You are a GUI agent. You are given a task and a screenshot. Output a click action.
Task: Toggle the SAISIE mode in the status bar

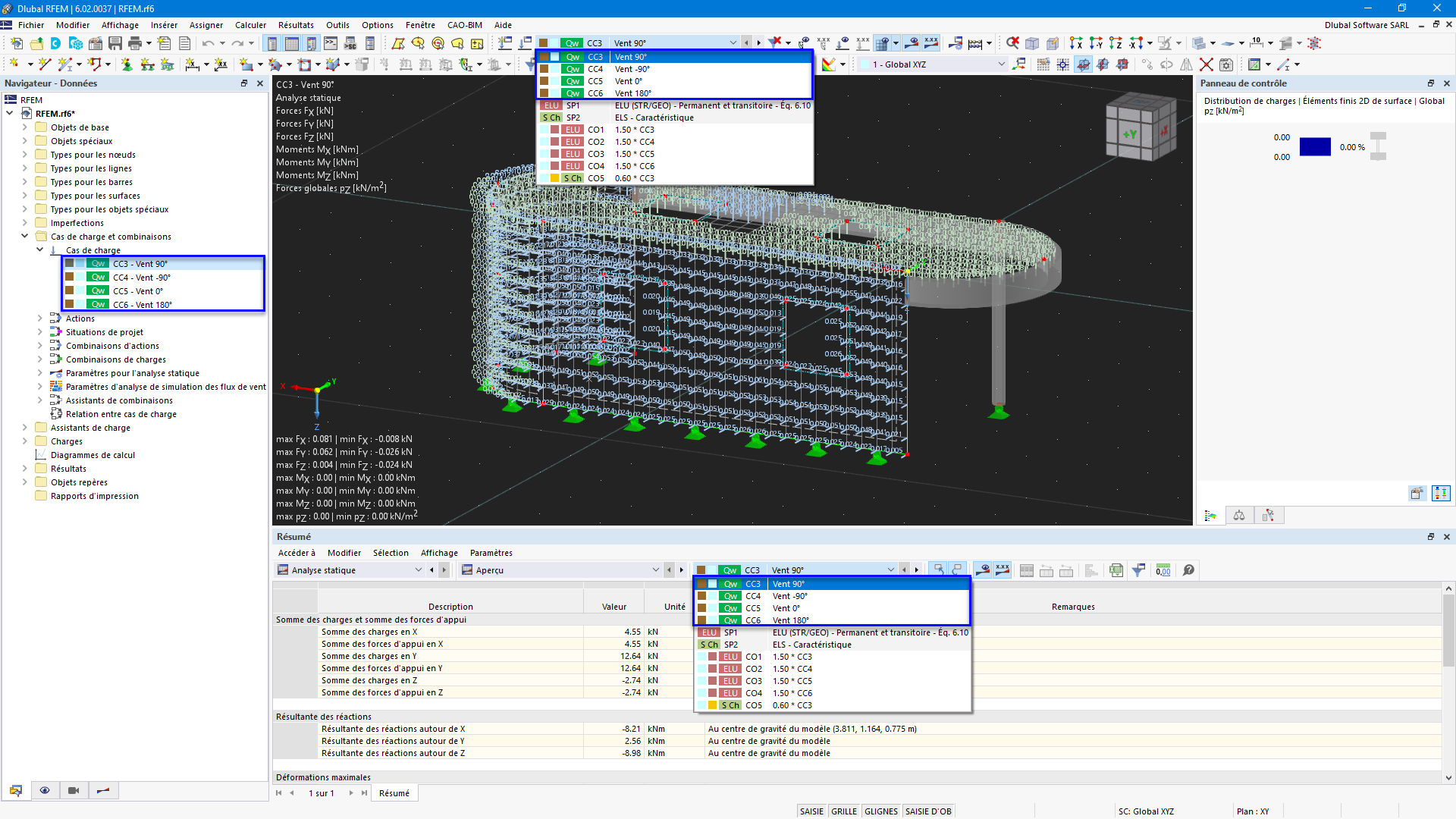(x=811, y=811)
